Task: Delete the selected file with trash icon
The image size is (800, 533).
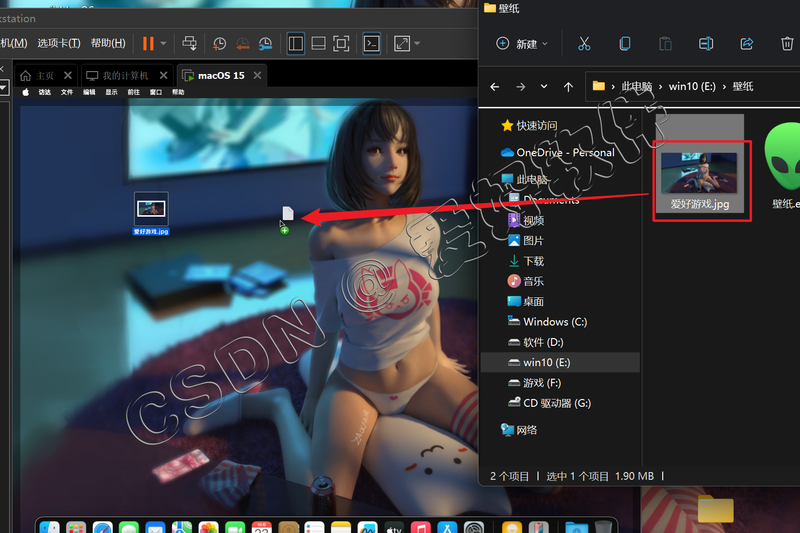Action: point(787,44)
